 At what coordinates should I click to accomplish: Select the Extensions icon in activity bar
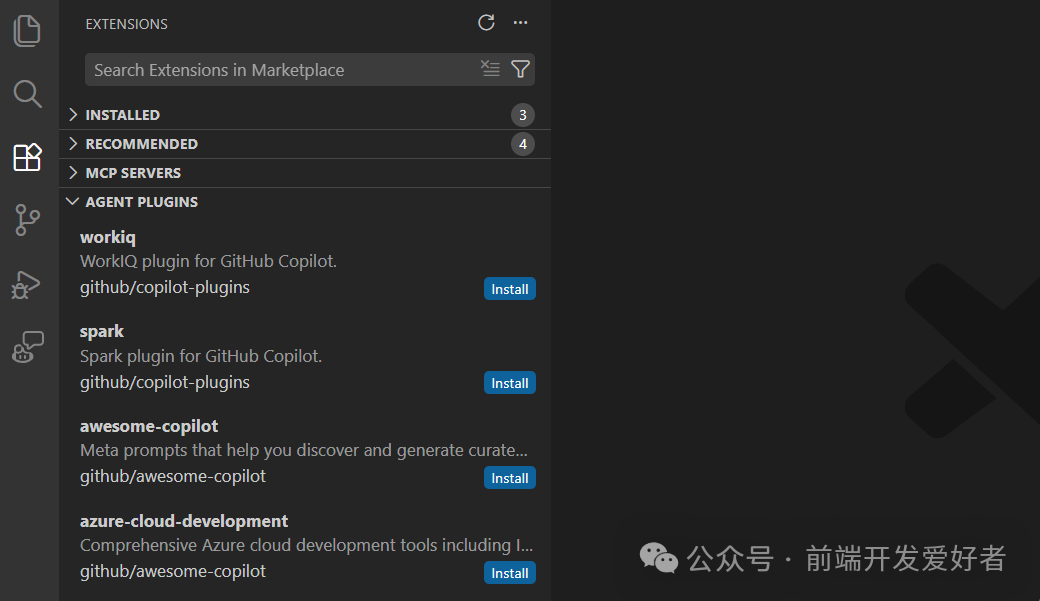(x=28, y=157)
